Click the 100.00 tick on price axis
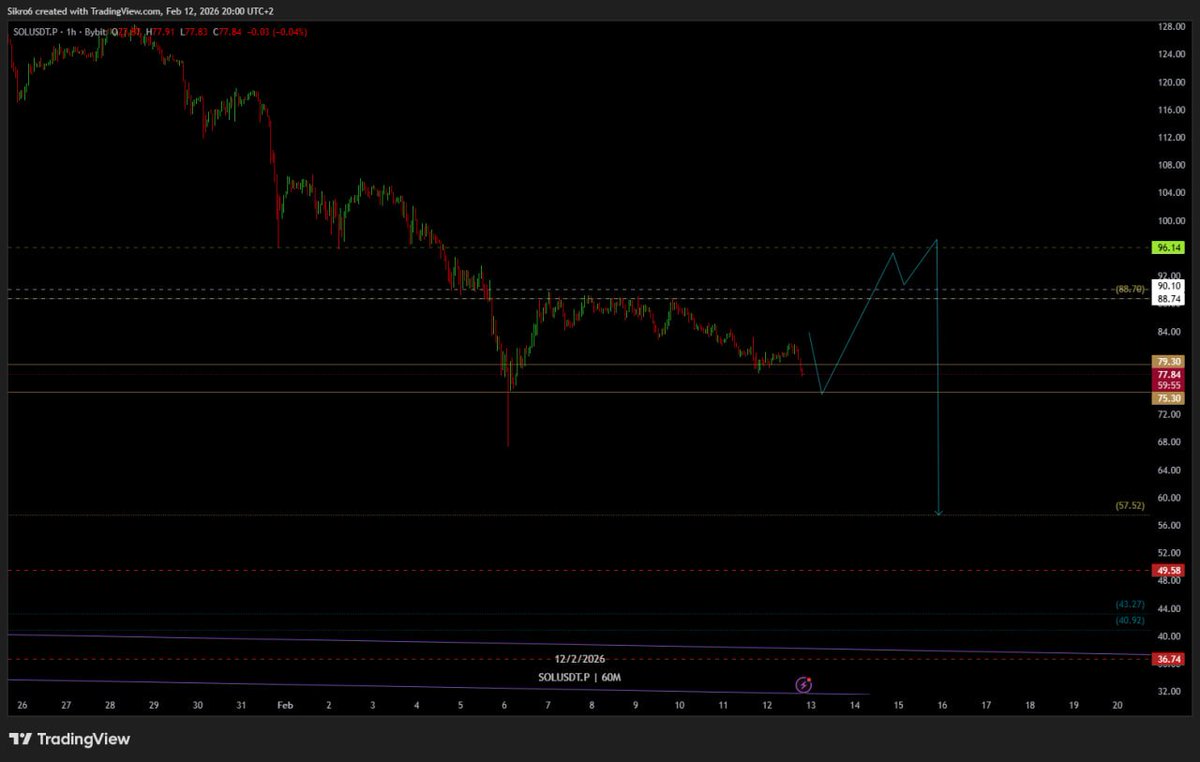This screenshot has width=1200, height=762. coord(1172,220)
